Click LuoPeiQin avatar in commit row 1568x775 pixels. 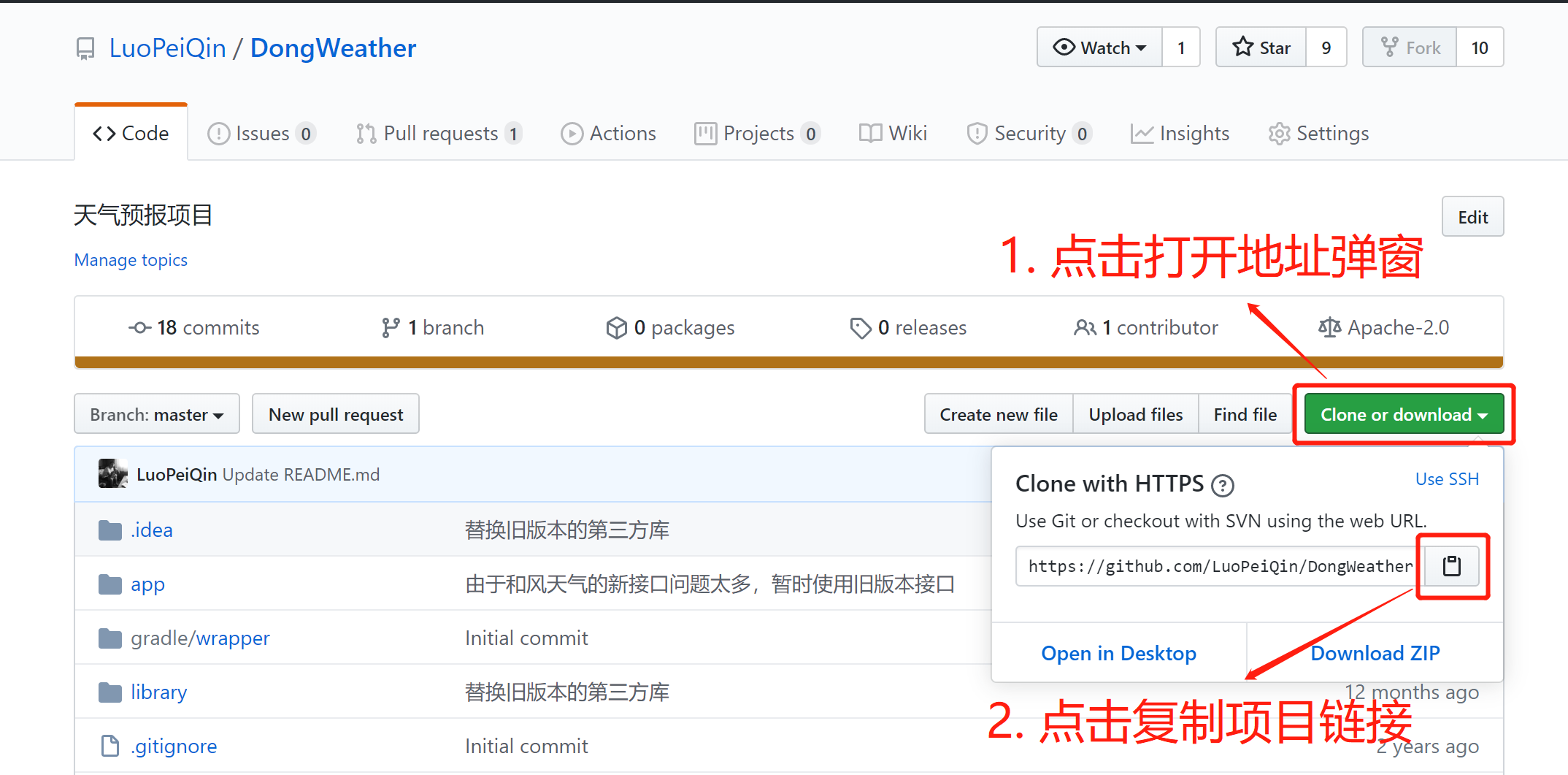coord(113,474)
